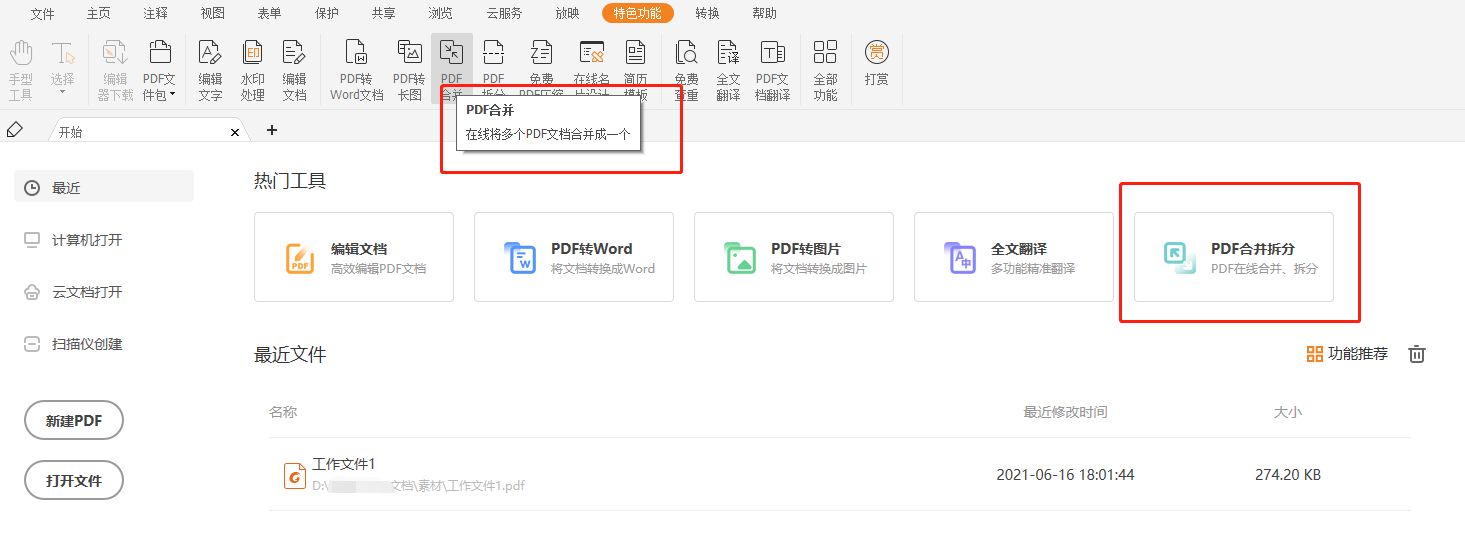The width and height of the screenshot is (1465, 538).
Task: Launch PDF转Word文档 from the ribbon
Action: click(x=357, y=69)
